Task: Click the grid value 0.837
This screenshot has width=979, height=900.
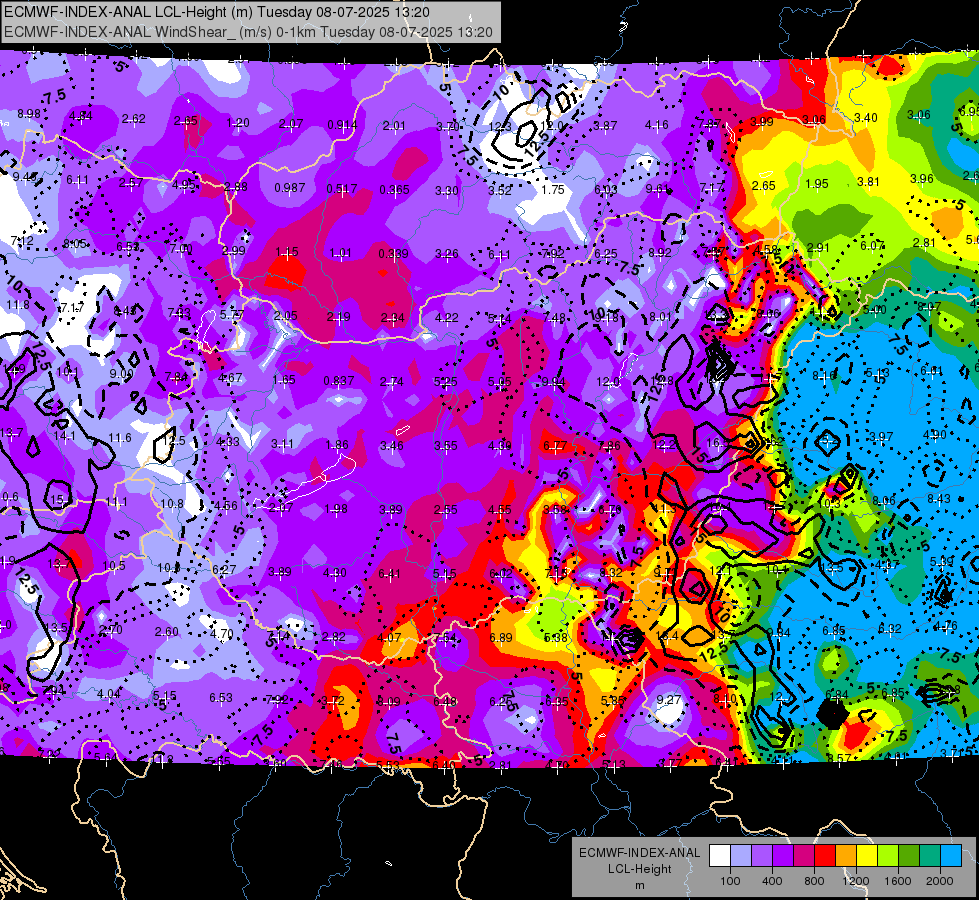Action: 338,380
